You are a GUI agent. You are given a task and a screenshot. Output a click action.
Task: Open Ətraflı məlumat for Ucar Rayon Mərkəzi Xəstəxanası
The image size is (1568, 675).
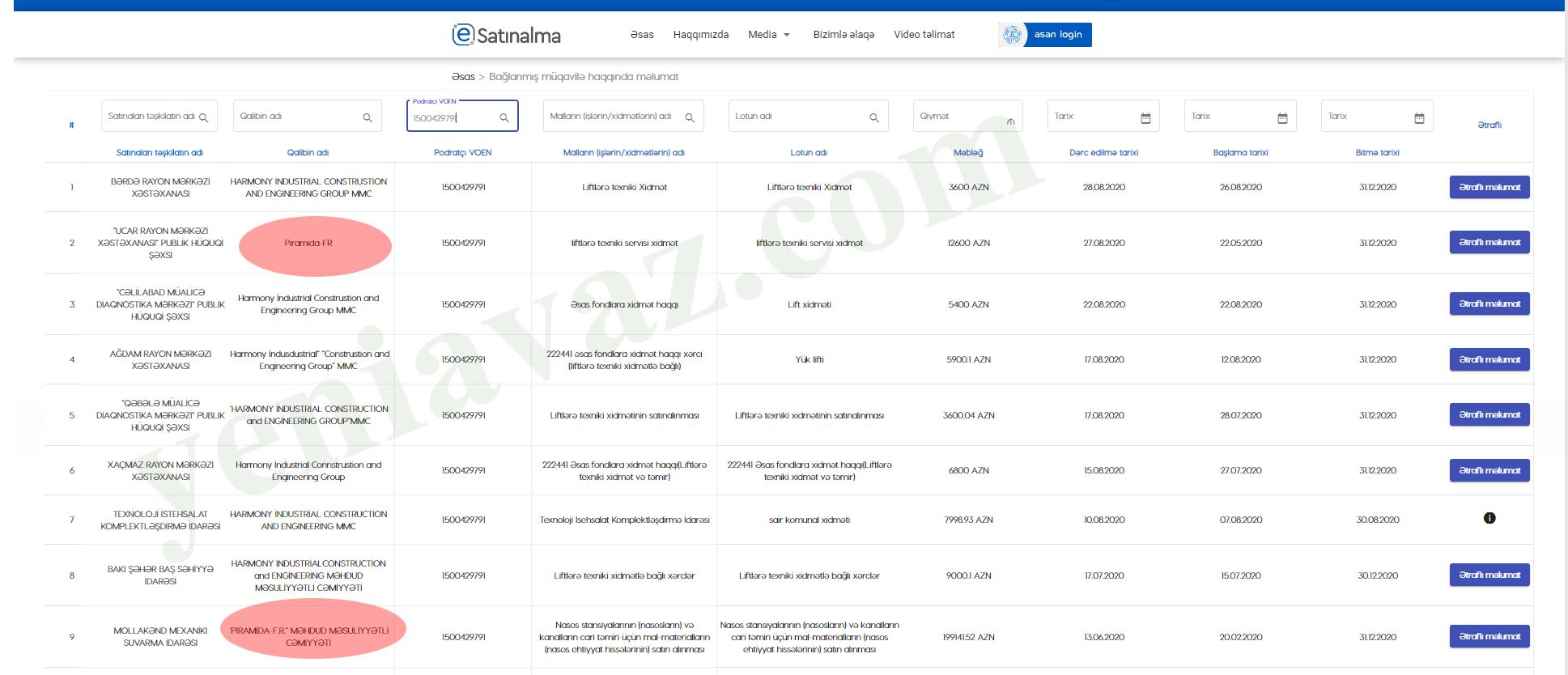[x=1489, y=242]
